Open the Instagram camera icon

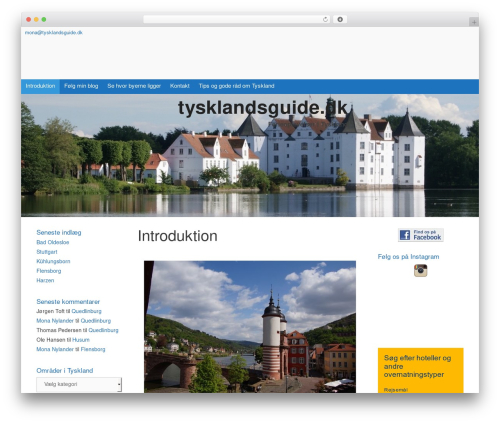(x=421, y=270)
